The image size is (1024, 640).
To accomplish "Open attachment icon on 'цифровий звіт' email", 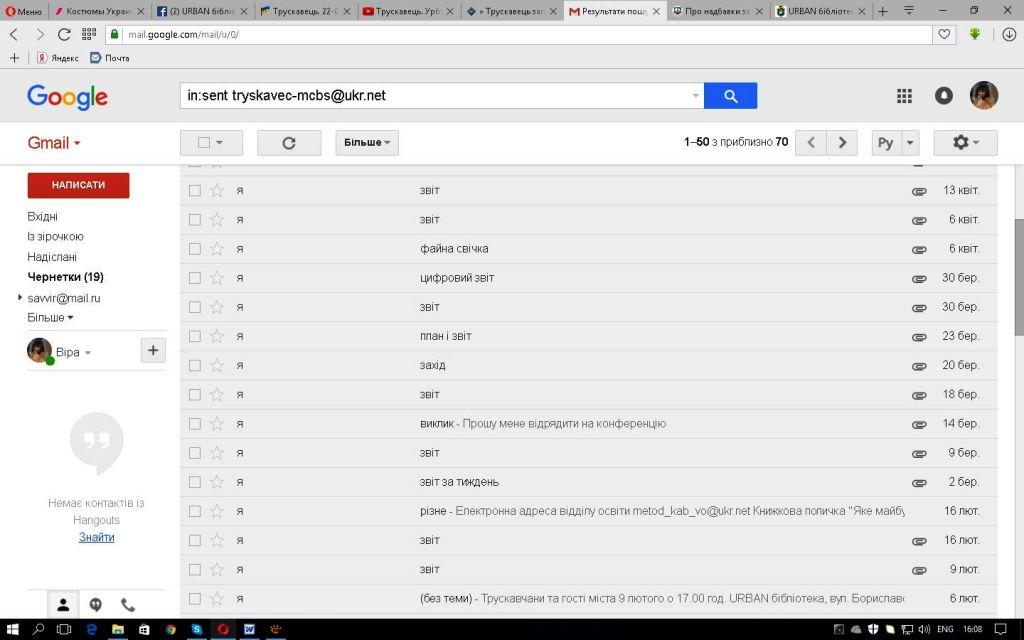I will pos(918,278).
